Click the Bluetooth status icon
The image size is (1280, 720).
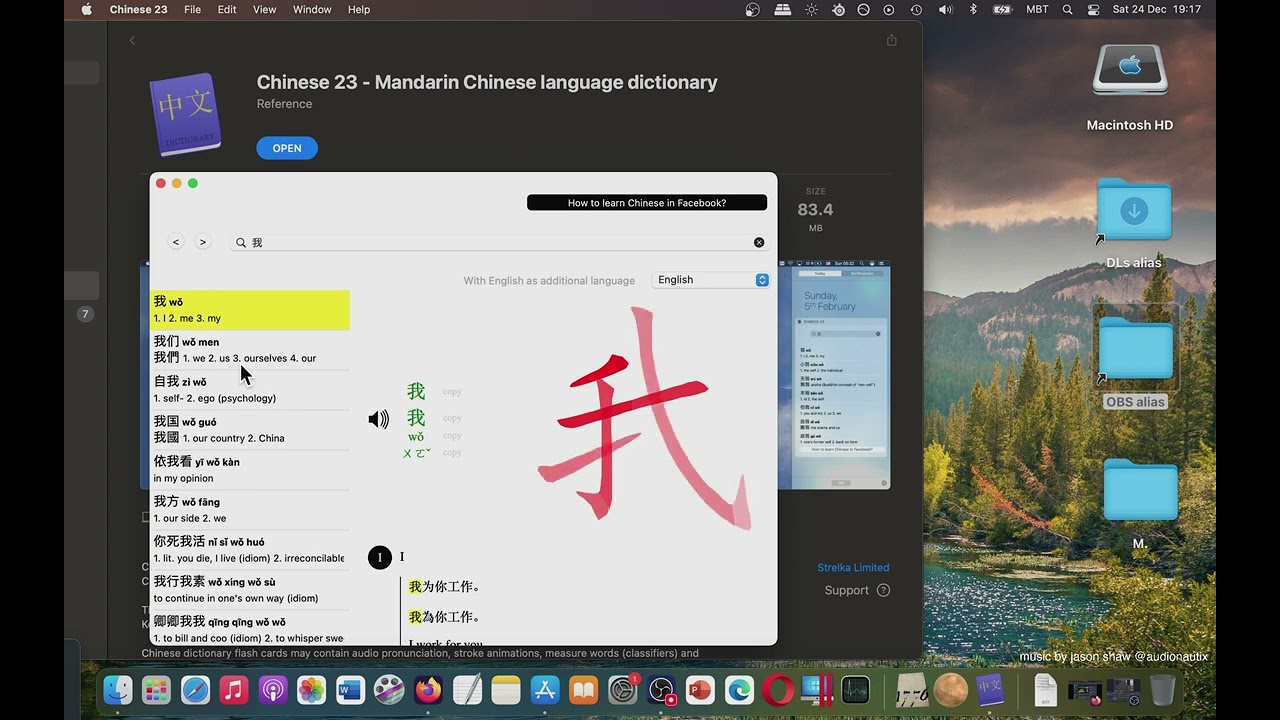point(973,9)
